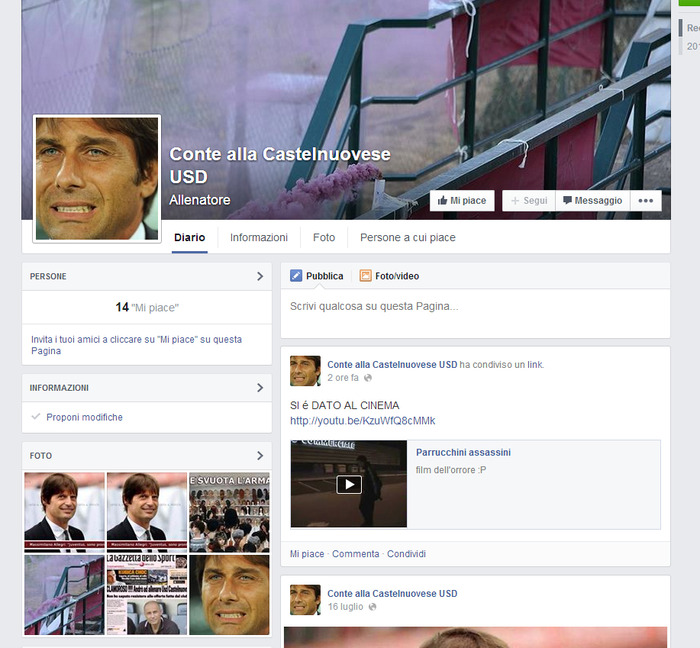Viewport: 700px width, 648px height.
Task: Open the 16 luglio post image
Action: coord(475,637)
